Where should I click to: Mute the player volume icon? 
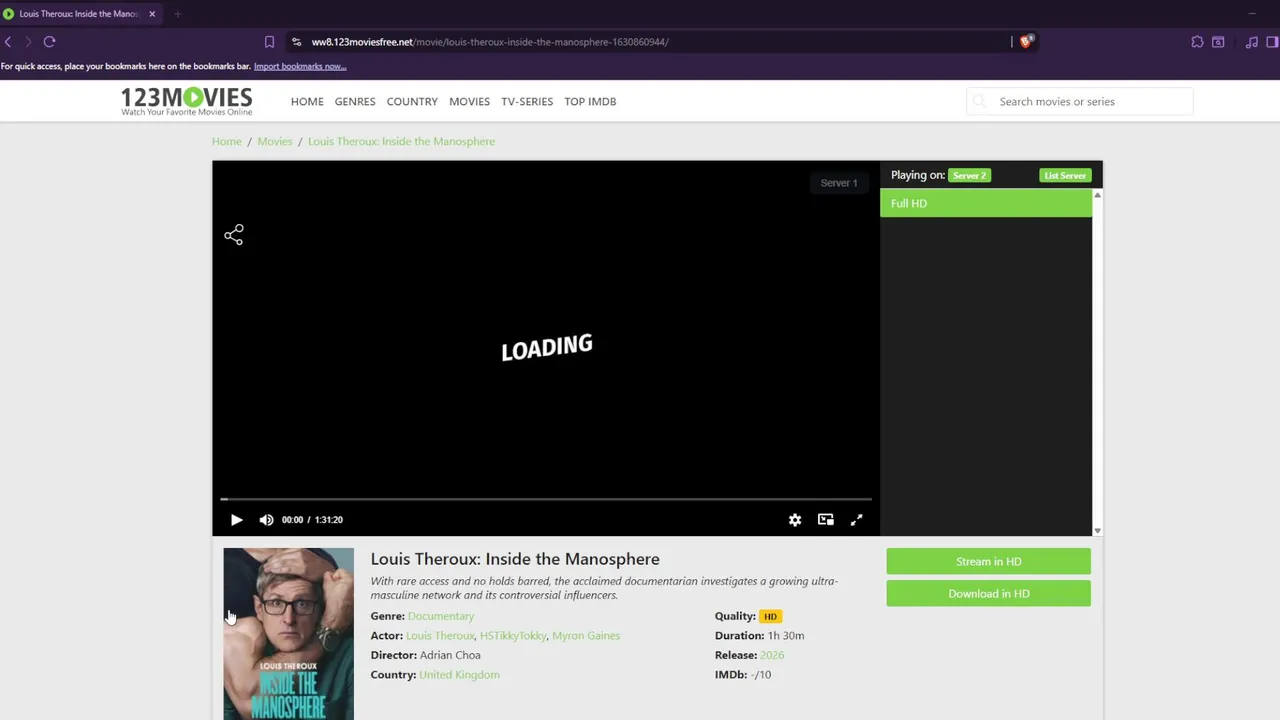266,520
